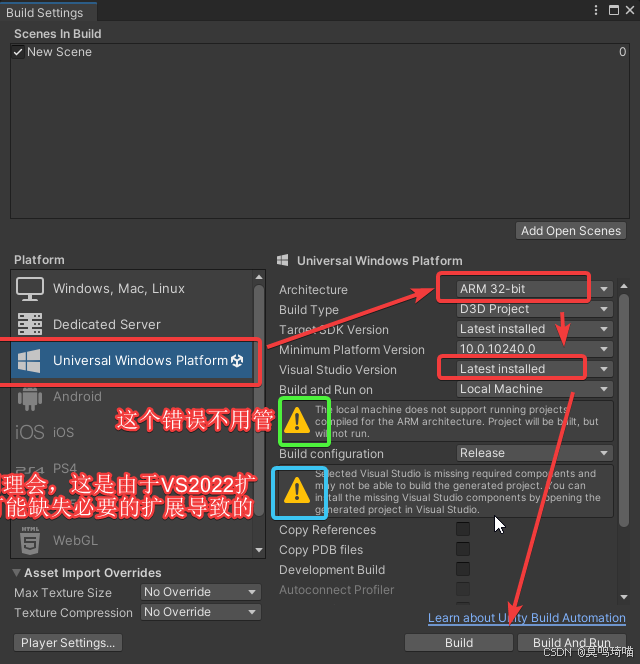The image size is (640, 664).
Task: Select Android platform
Action: (132, 397)
